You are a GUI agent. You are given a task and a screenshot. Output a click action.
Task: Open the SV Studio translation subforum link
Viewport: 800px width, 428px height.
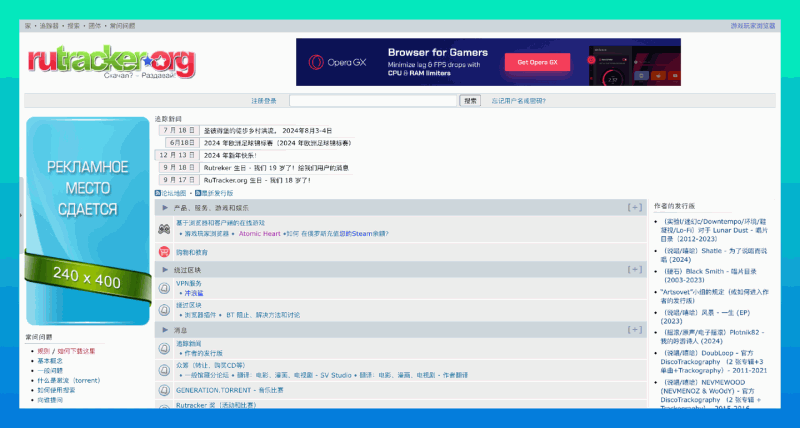[293, 375]
